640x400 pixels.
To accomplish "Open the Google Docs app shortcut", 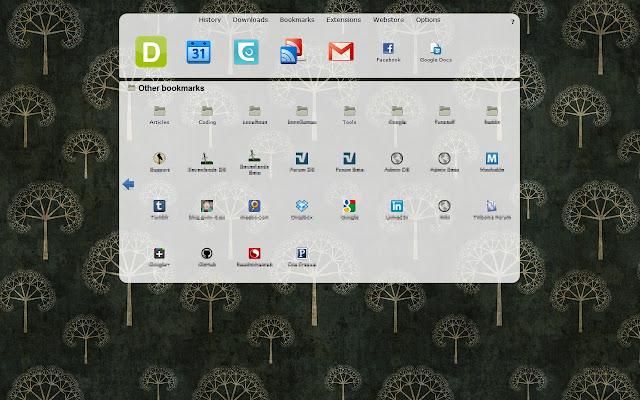I will click(x=436, y=53).
